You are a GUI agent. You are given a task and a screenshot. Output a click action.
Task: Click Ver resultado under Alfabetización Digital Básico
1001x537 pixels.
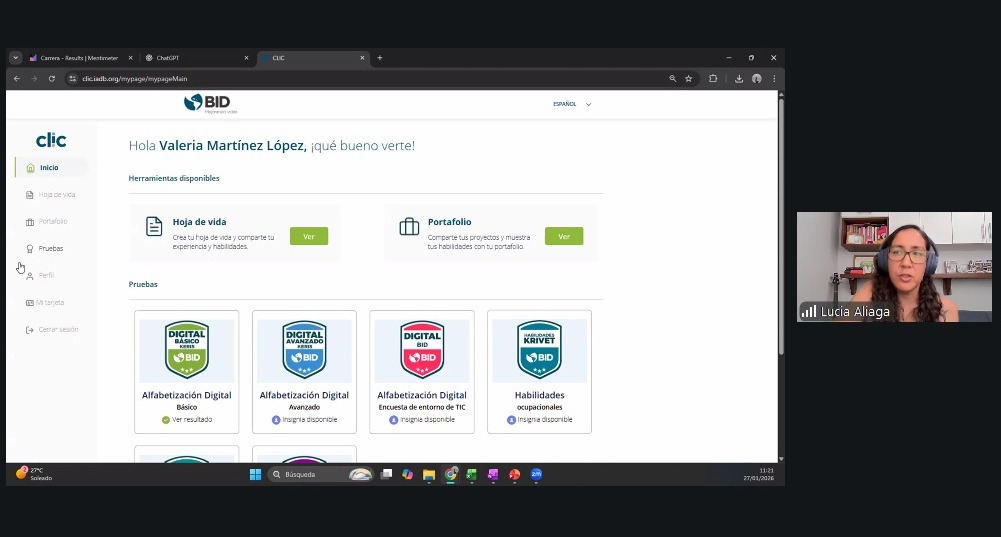coord(187,420)
